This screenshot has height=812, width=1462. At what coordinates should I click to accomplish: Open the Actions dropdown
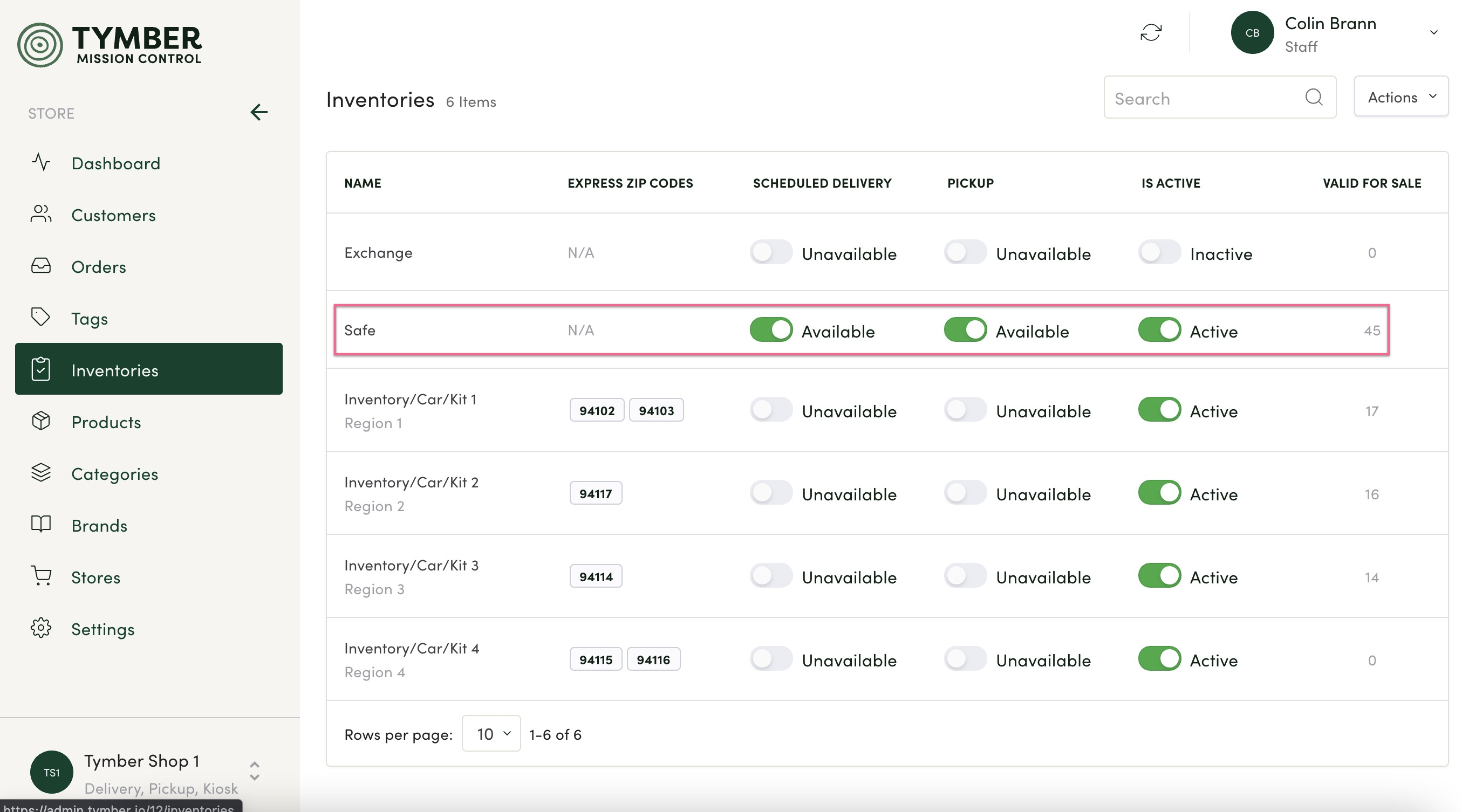coord(1400,98)
